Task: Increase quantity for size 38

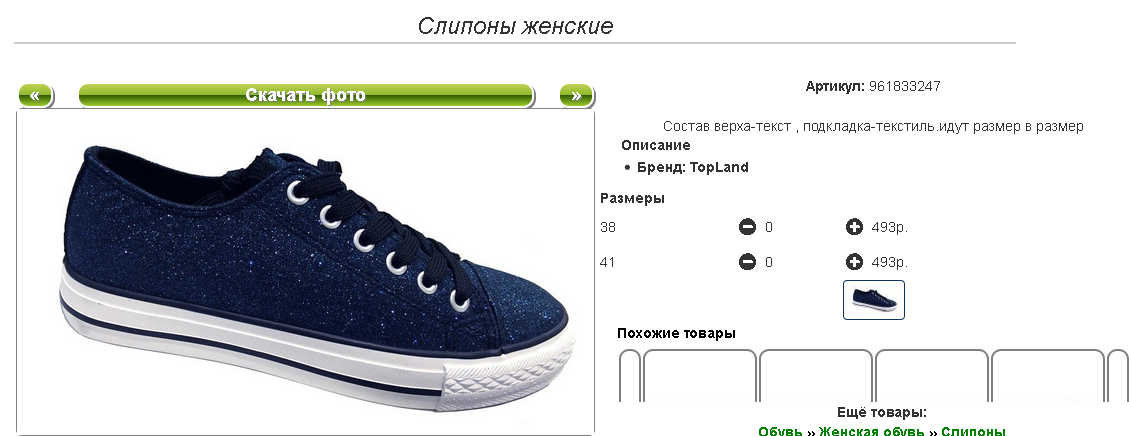Action: pyautogui.click(x=854, y=227)
